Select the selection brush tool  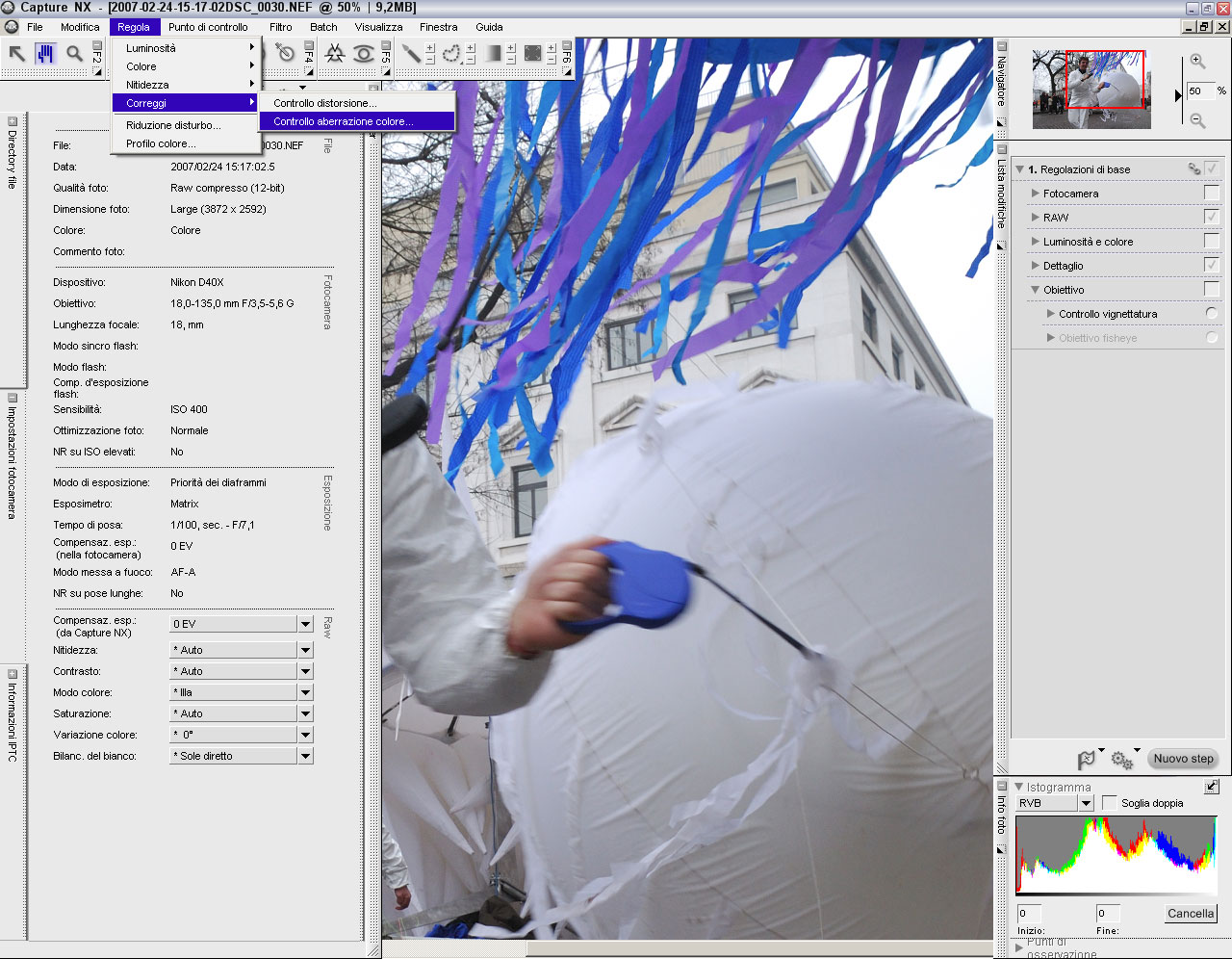click(x=411, y=54)
